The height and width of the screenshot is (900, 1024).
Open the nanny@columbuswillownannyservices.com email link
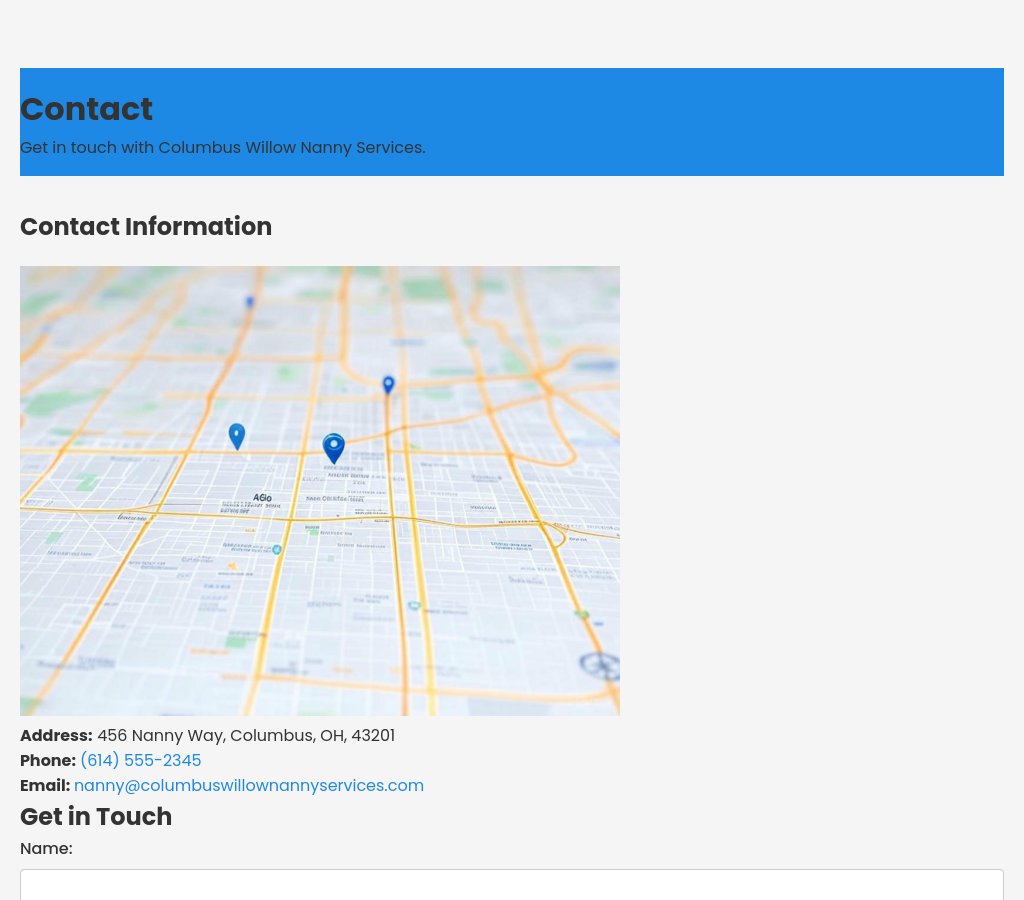249,786
